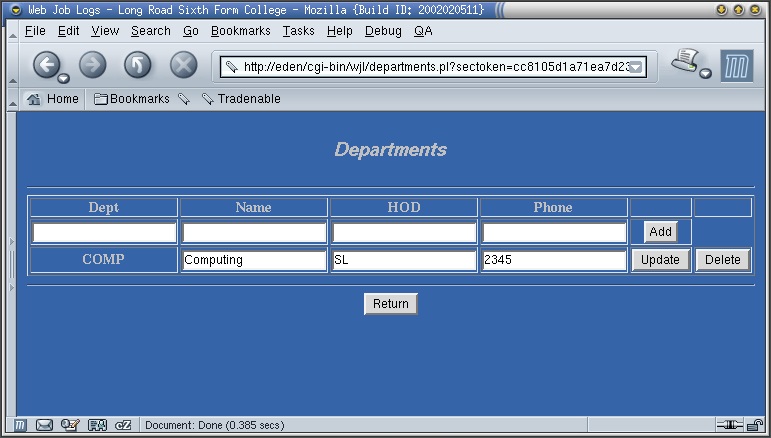Screen dimensions: 771x438
Task: Open the Tasks menu
Action: 298,31
